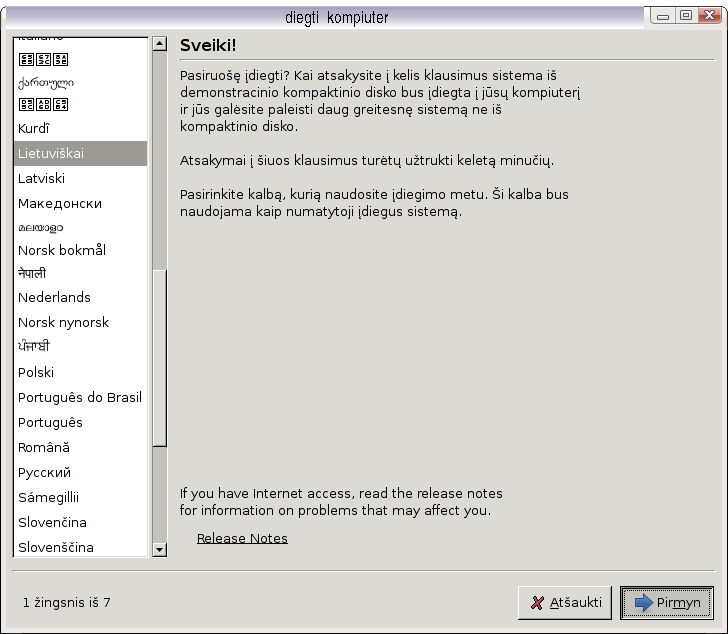This screenshot has height=634, width=728.
Task: Pick Norsk bokmål from the list
Action: pos(61,250)
